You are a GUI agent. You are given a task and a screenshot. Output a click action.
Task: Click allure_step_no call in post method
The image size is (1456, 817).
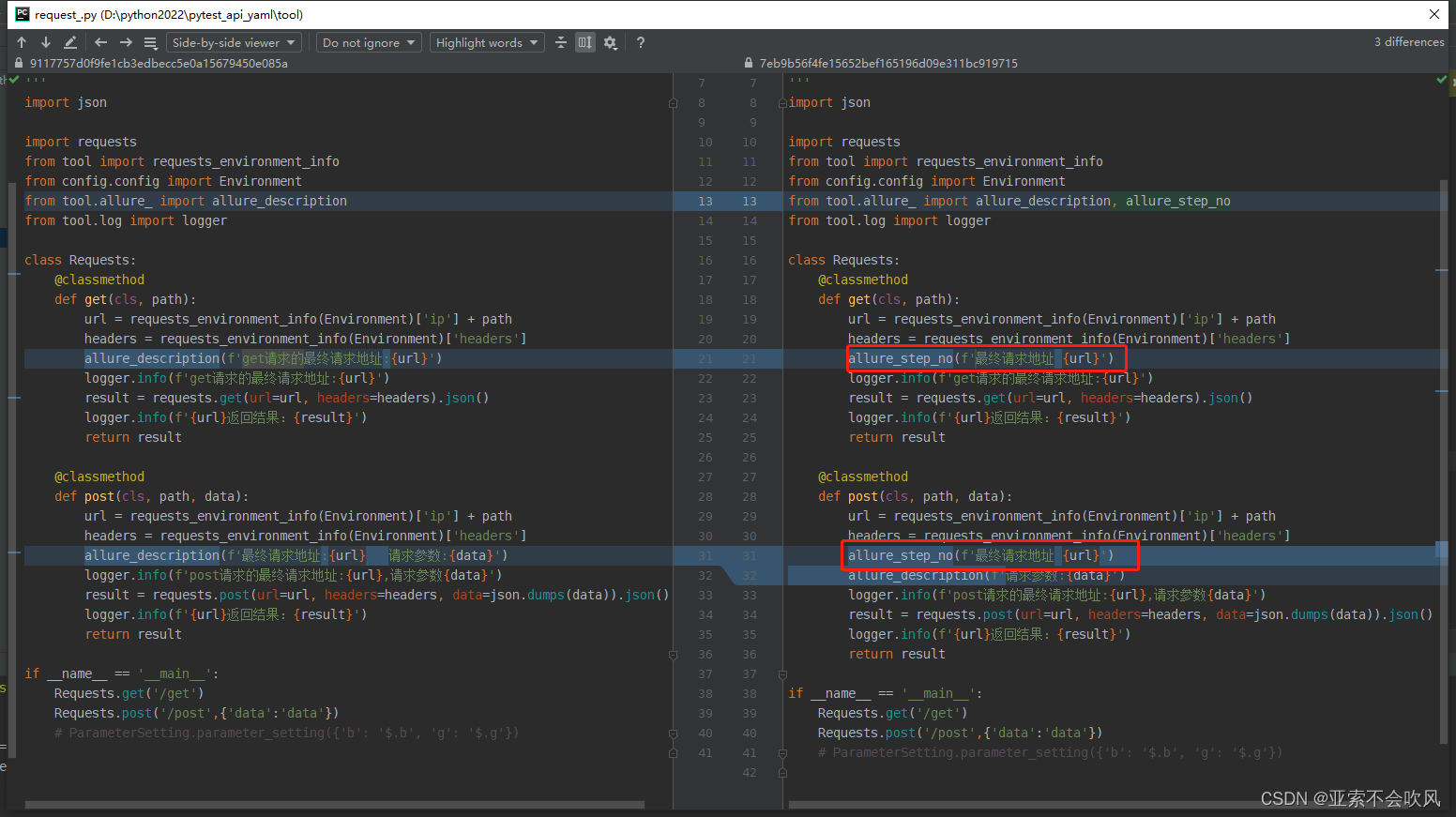pyautogui.click(x=980, y=555)
